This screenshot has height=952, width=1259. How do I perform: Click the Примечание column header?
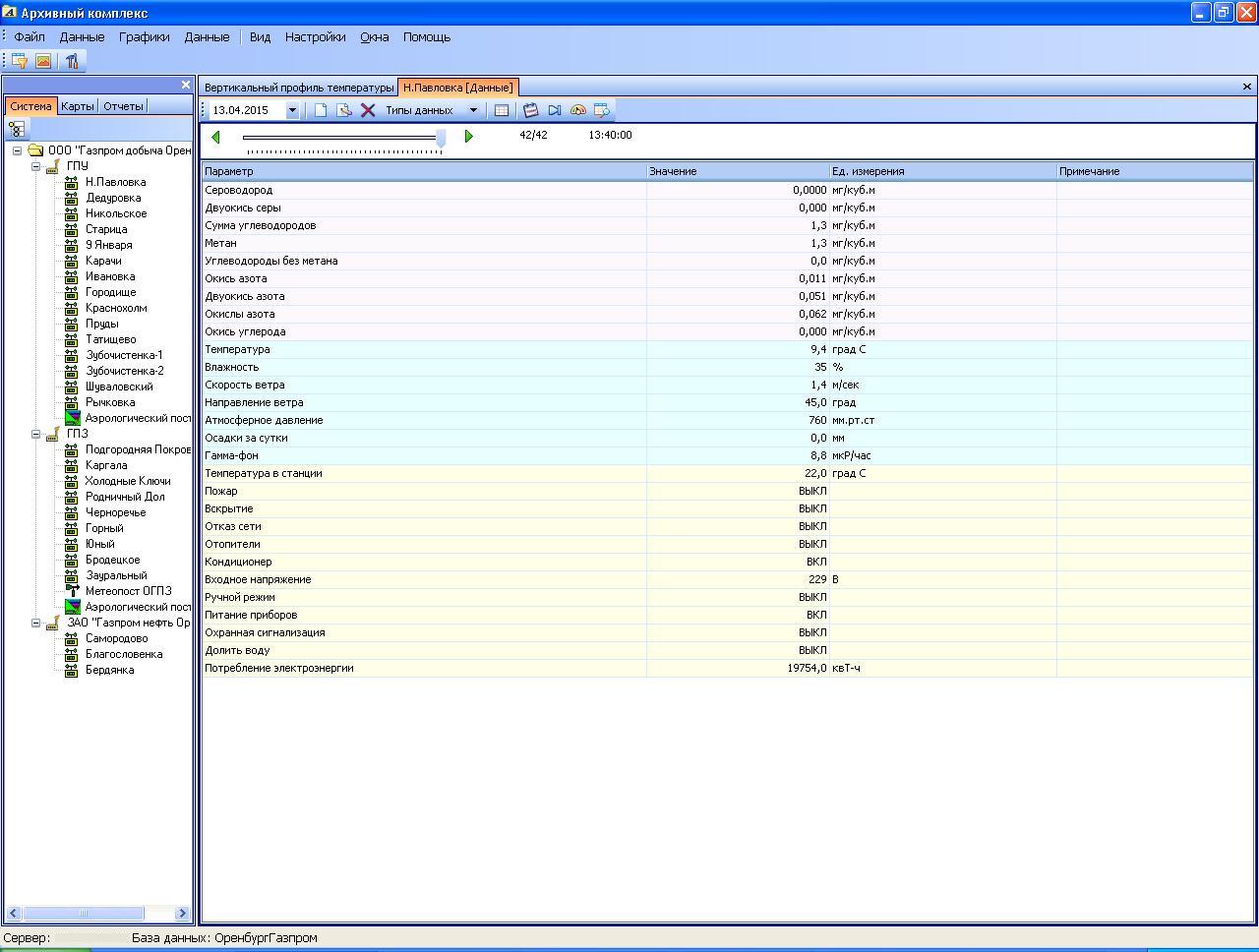tap(1155, 171)
